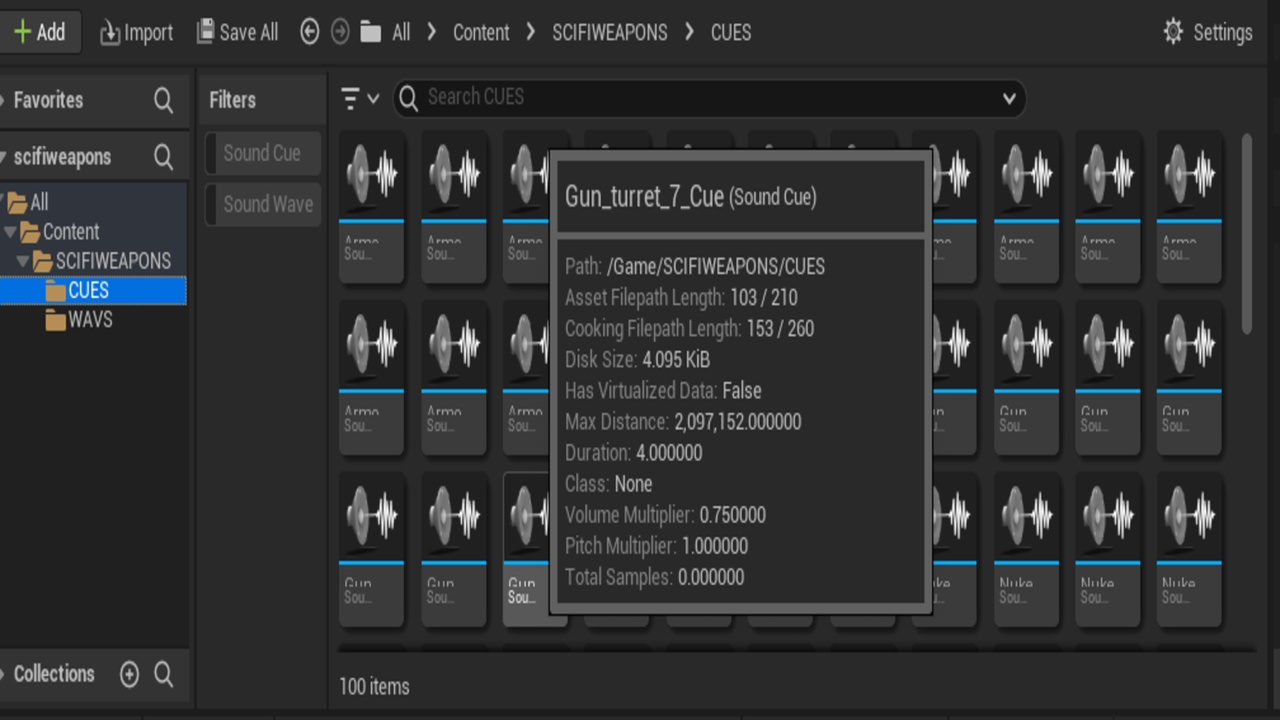Open the chevron after SCIFIWEAPONS breadcrumb

689,32
